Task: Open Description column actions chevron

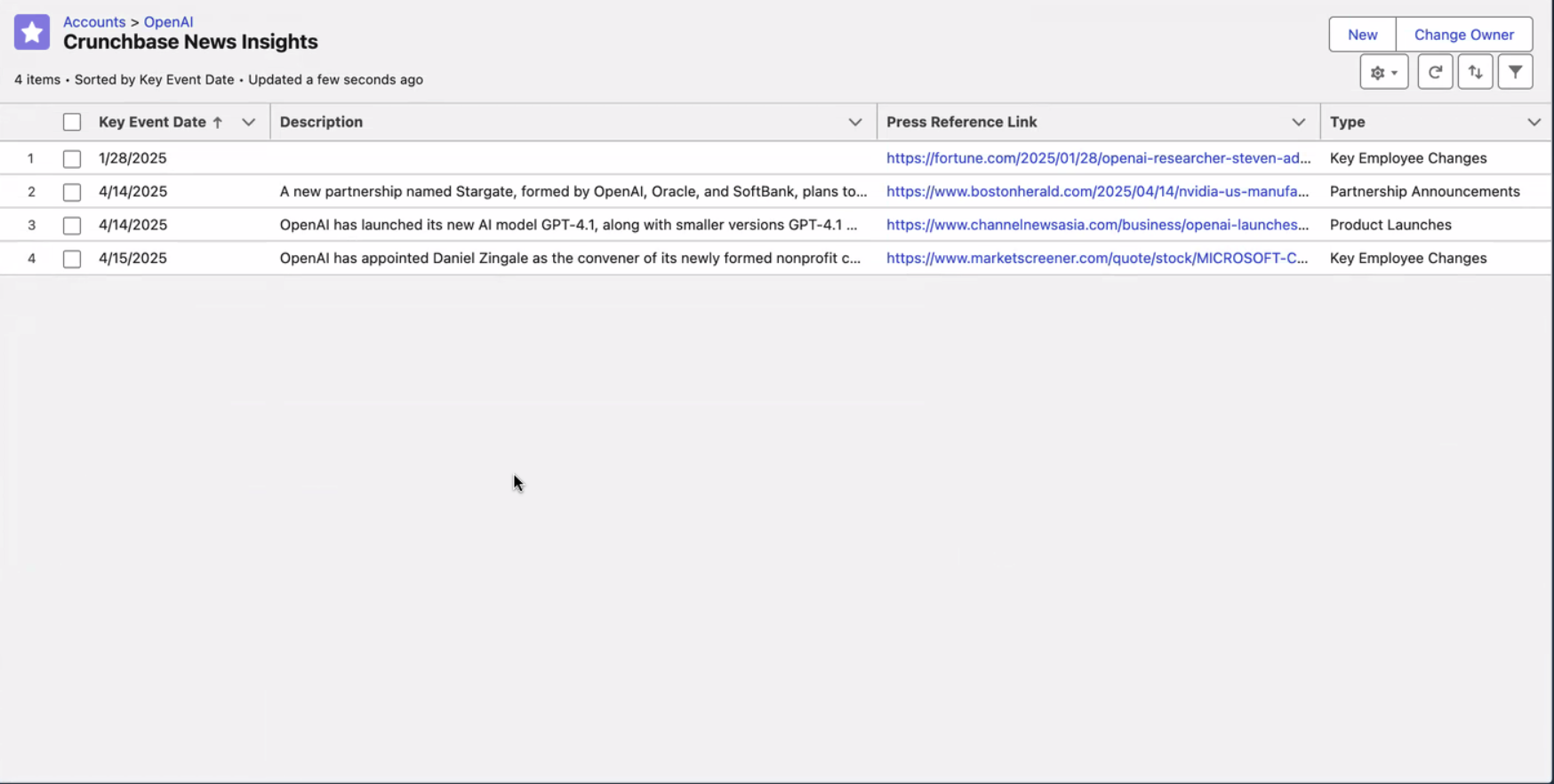Action: point(855,123)
